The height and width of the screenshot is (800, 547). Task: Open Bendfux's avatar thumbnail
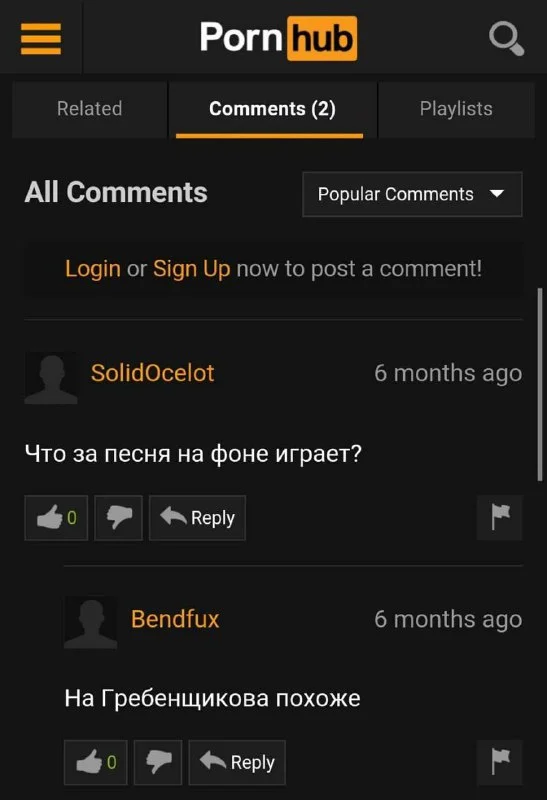[x=90, y=622]
